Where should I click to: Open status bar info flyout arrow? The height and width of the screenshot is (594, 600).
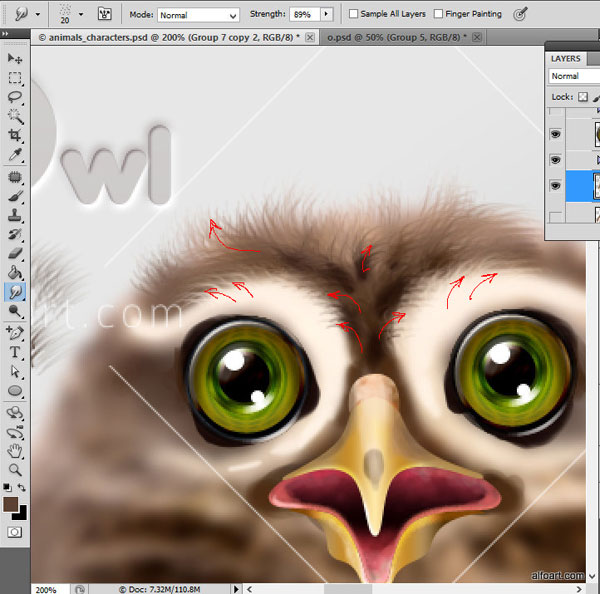(x=236, y=589)
